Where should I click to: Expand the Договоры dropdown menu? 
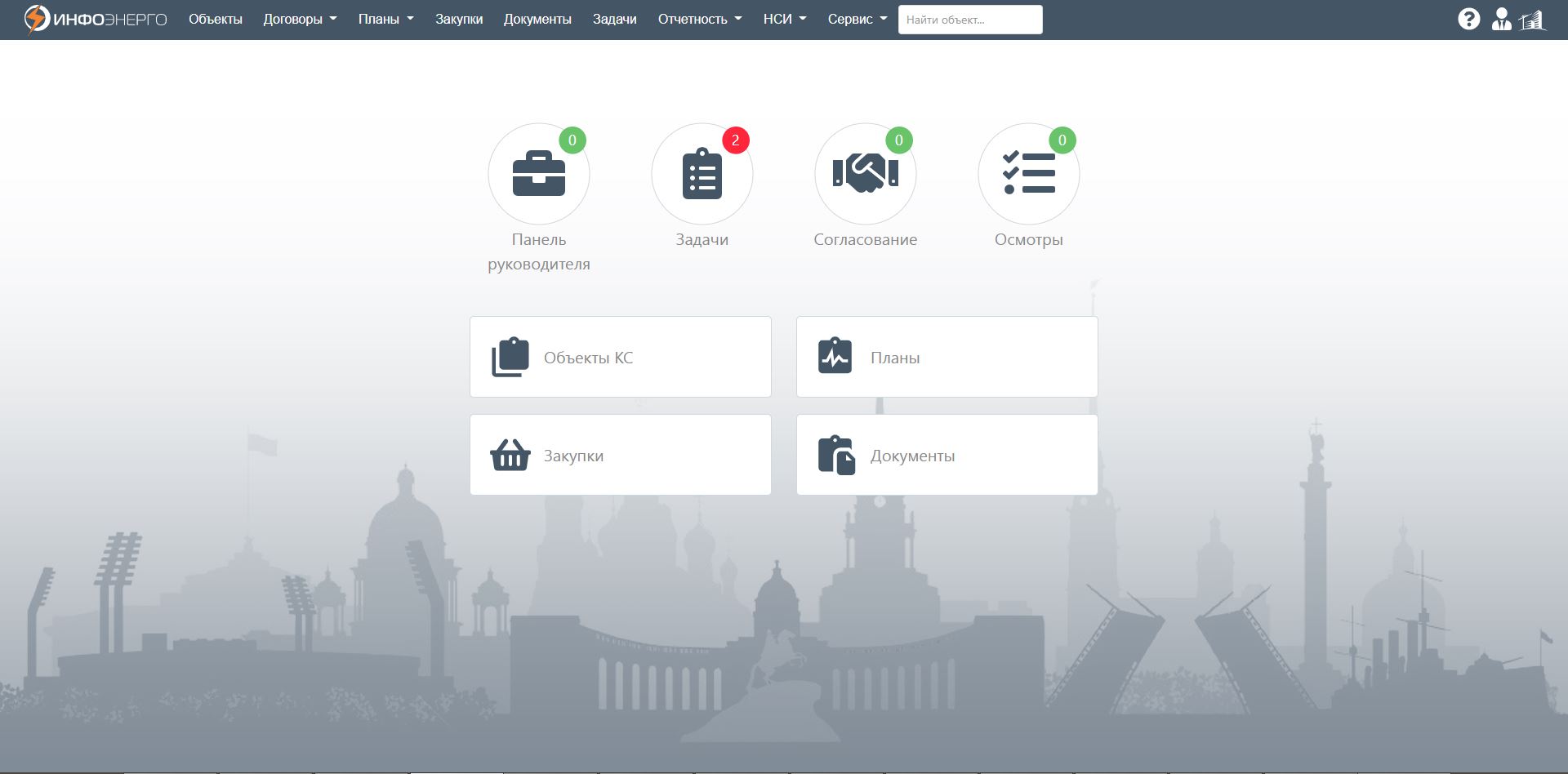coord(300,19)
